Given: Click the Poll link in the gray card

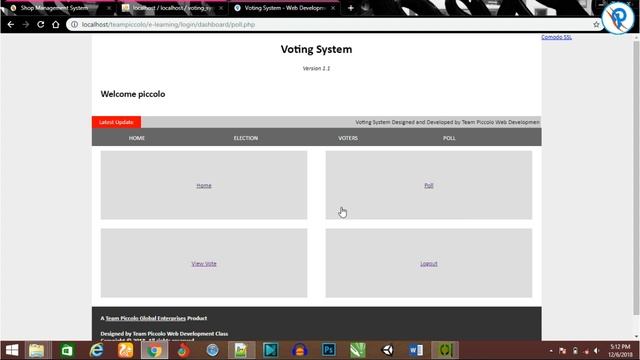Looking at the screenshot, I should coord(429,185).
